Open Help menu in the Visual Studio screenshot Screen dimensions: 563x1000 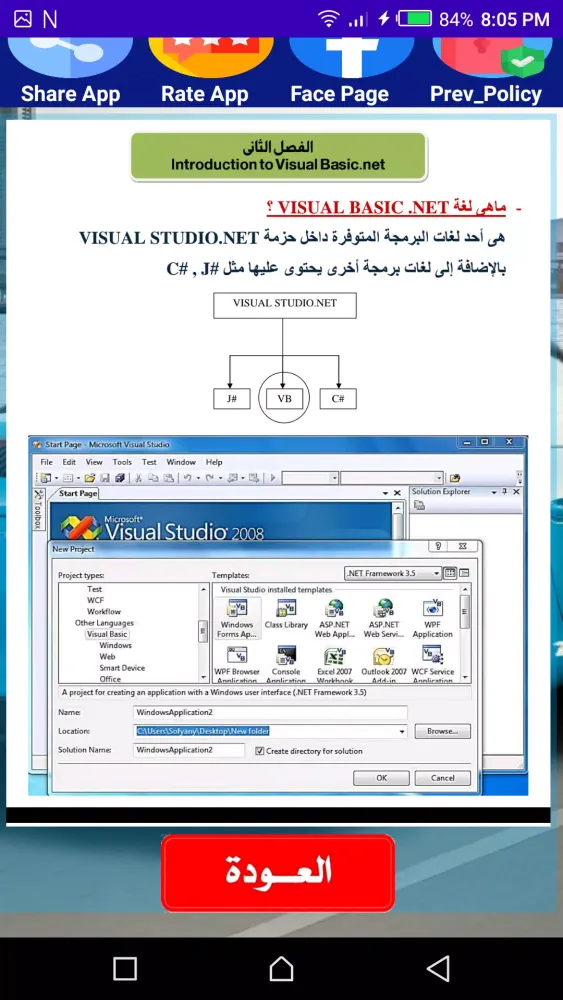point(214,462)
